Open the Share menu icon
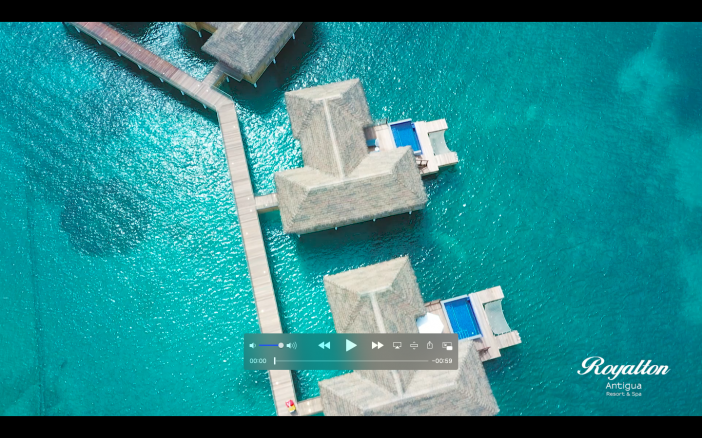Image resolution: width=702 pixels, height=438 pixels. 430,345
